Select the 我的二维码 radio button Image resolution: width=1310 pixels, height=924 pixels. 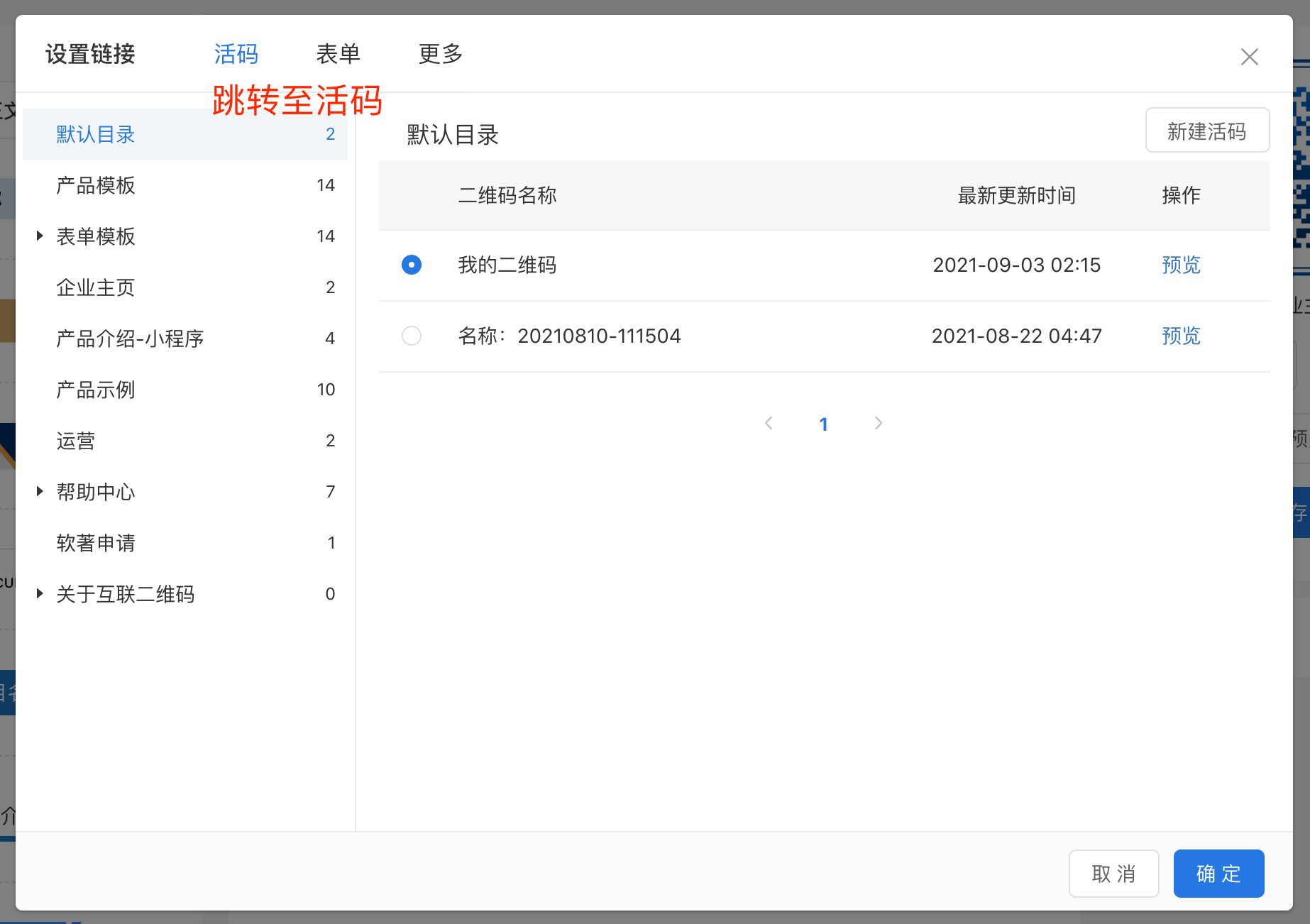click(412, 265)
